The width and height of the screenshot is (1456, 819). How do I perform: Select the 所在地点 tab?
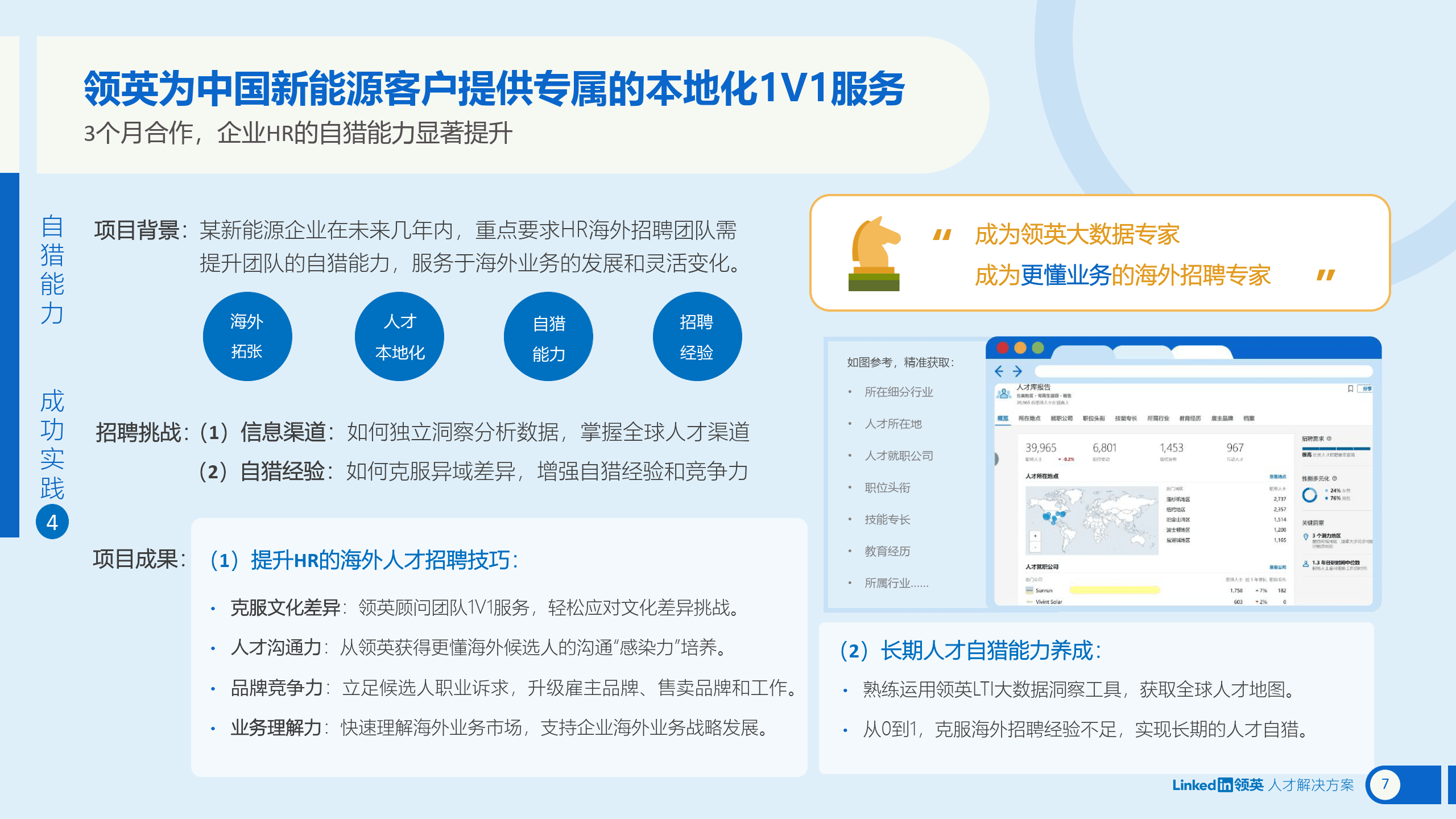[x=1029, y=418]
